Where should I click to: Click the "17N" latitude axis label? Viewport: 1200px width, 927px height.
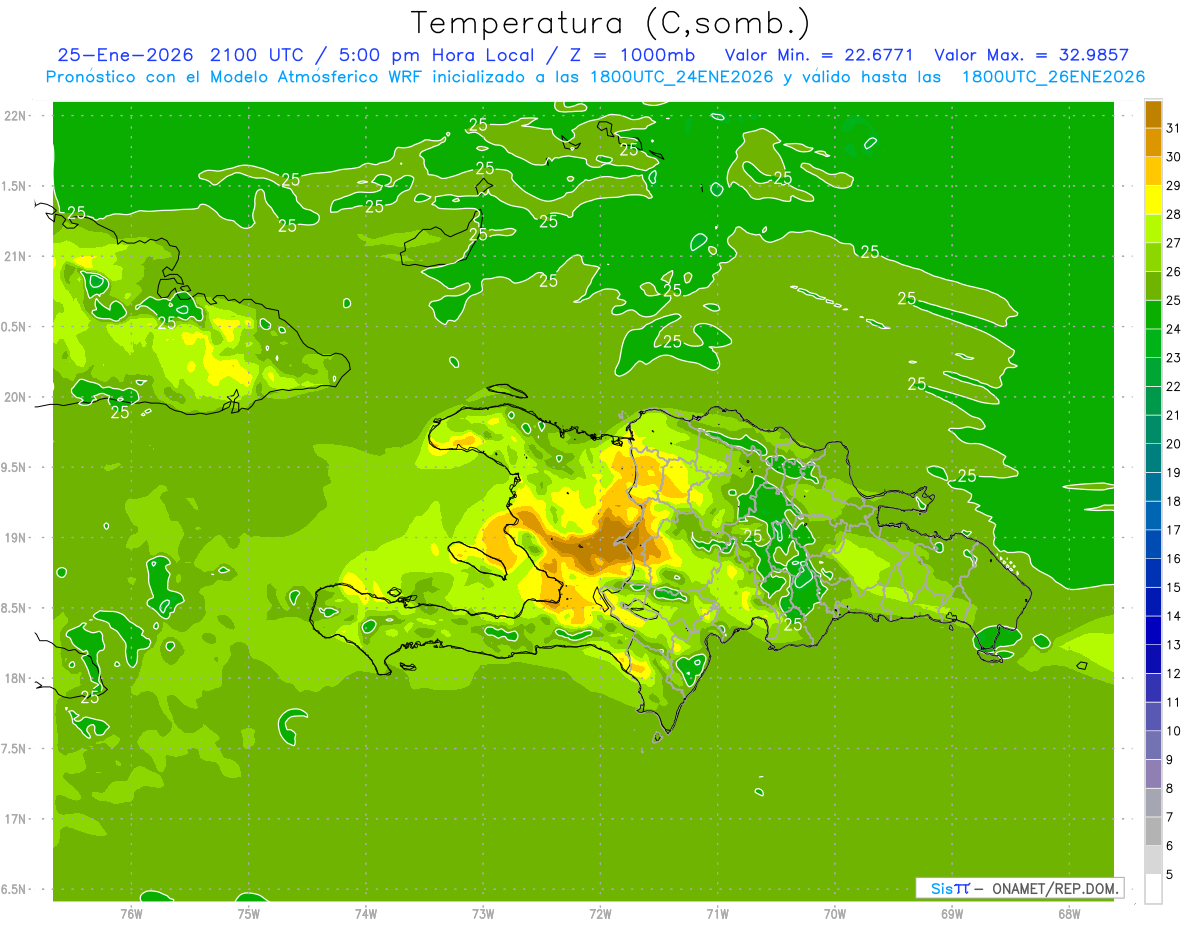coord(15,819)
